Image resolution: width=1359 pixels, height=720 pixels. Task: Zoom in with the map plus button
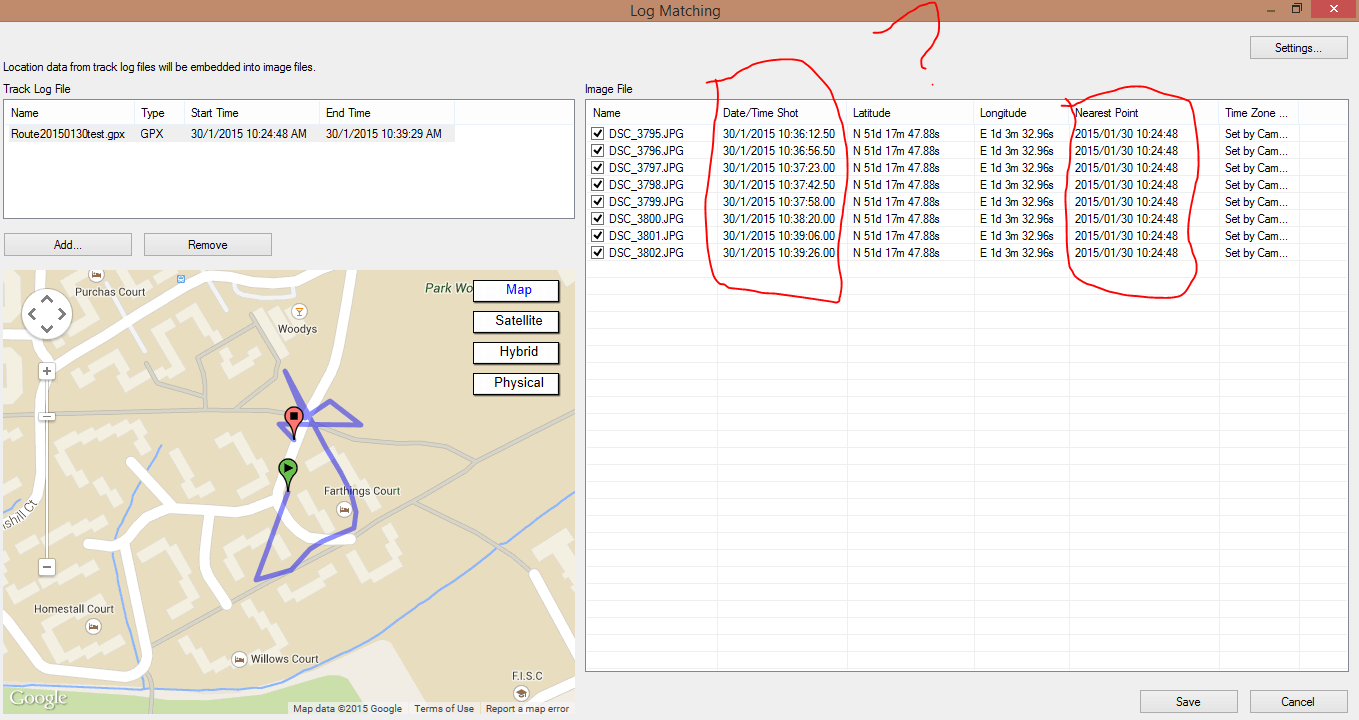click(46, 371)
